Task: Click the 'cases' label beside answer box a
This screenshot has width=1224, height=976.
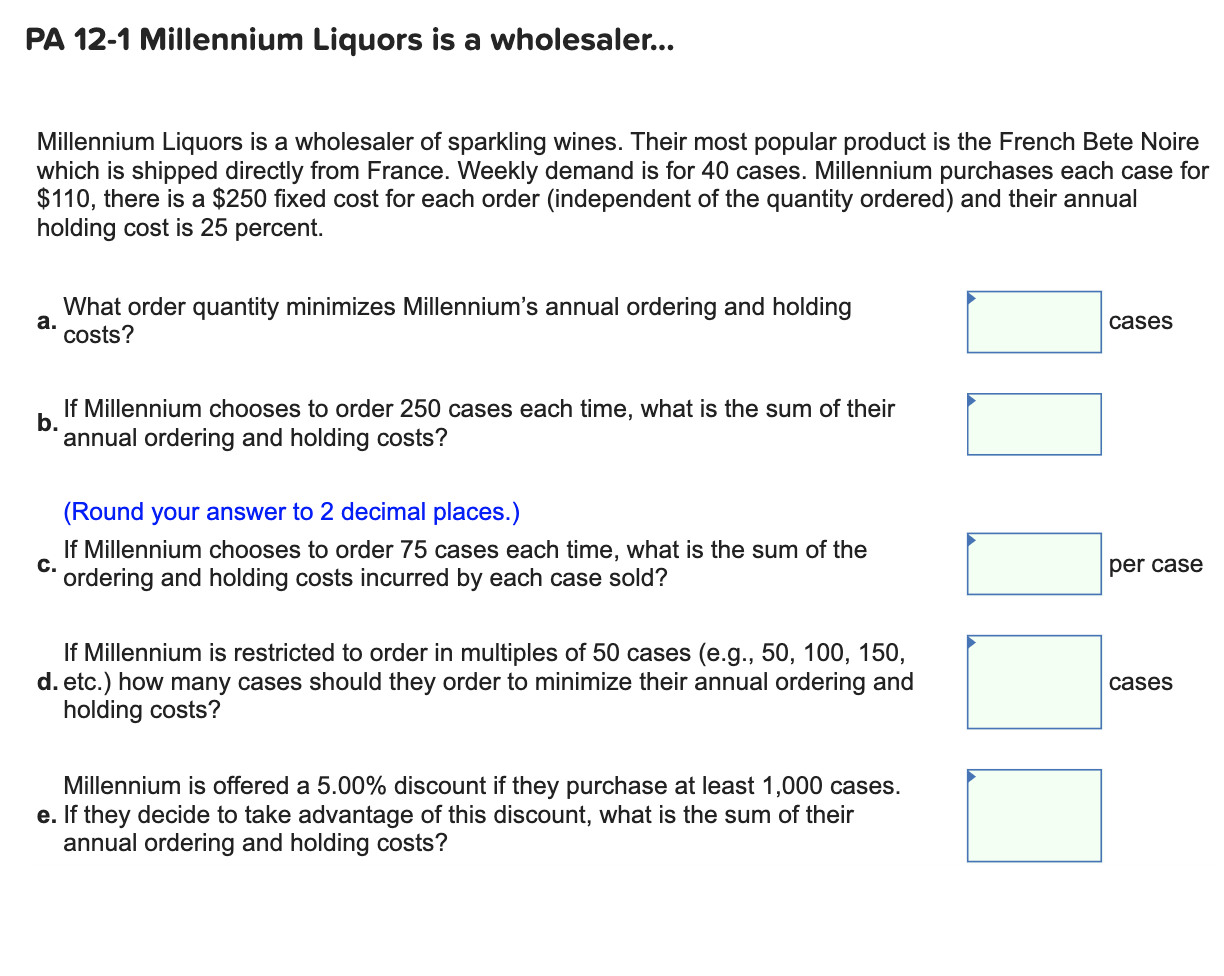Action: point(1140,321)
